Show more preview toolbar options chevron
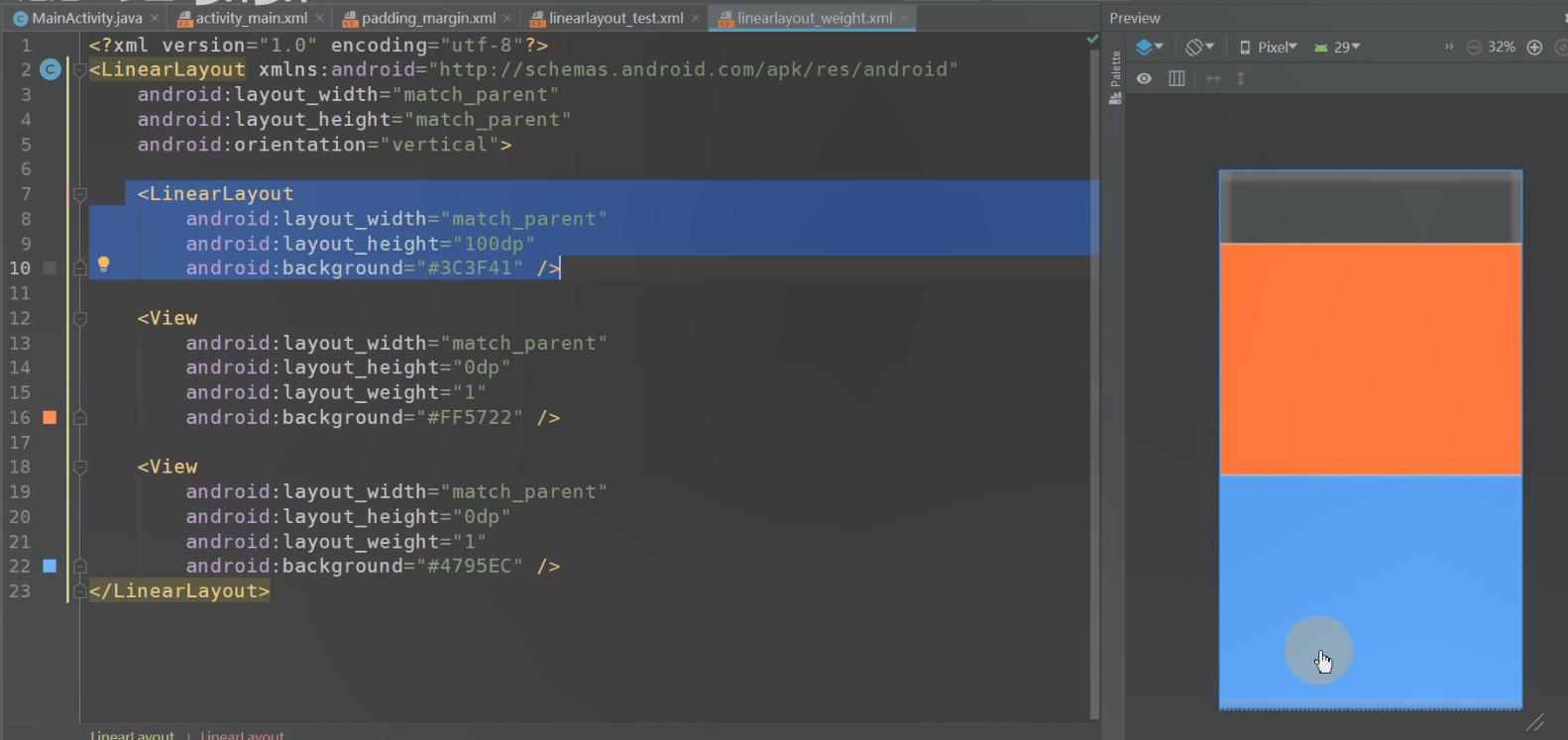The height and width of the screenshot is (740, 1568). (x=1449, y=47)
